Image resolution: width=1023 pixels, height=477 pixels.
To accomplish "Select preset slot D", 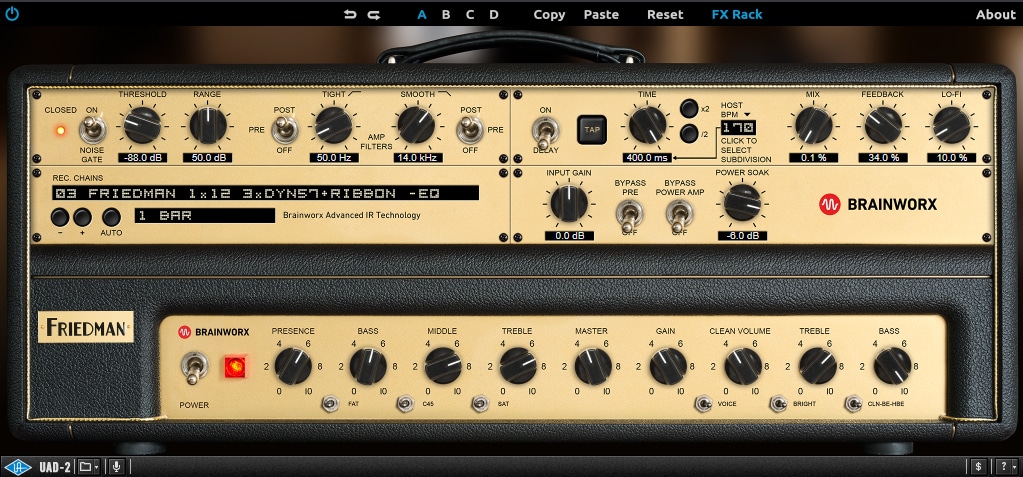I will (494, 14).
